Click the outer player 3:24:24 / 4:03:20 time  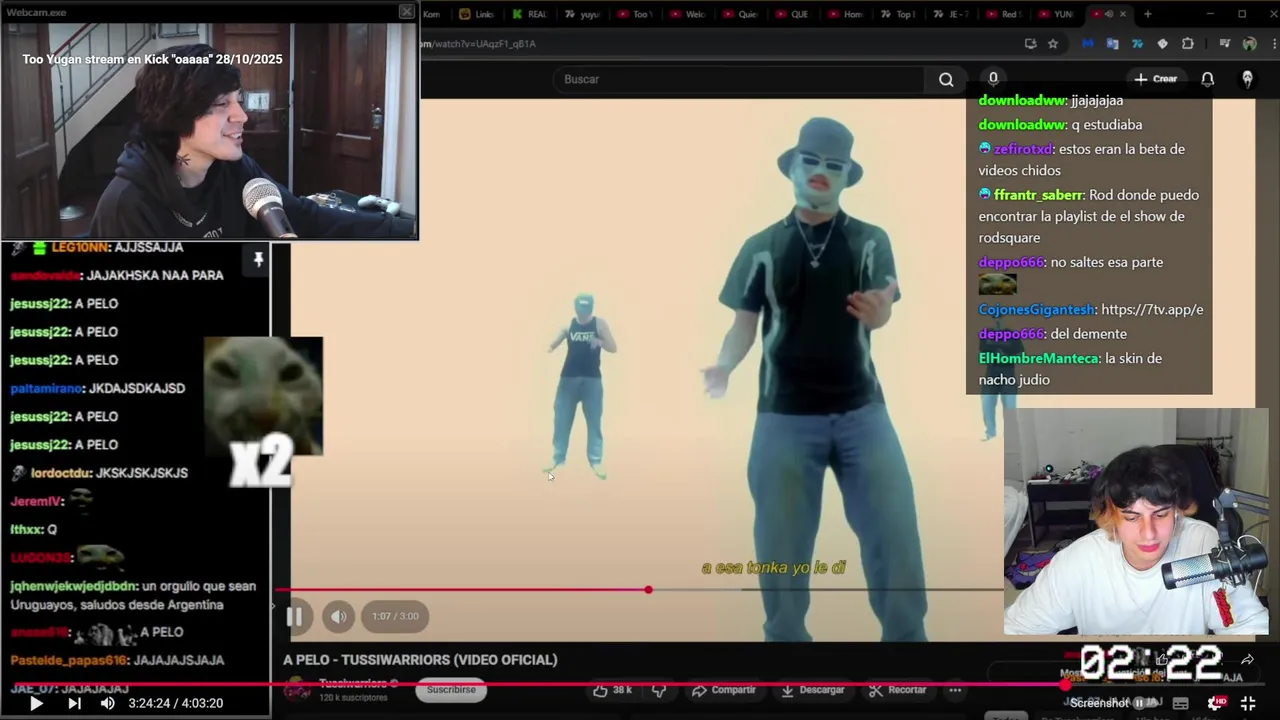(x=175, y=703)
